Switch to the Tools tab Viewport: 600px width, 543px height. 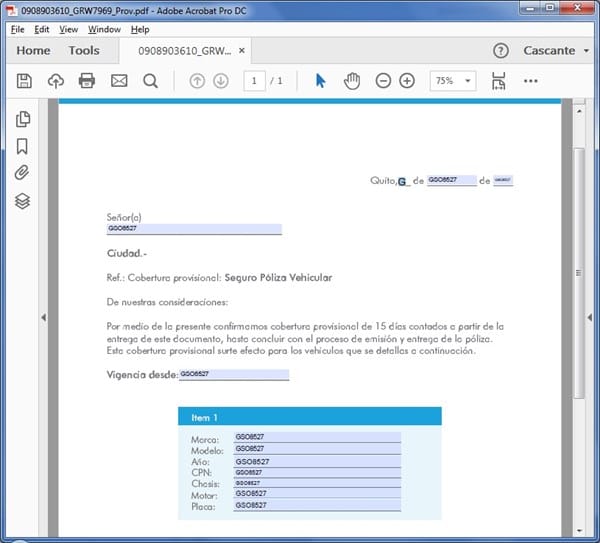coord(84,50)
